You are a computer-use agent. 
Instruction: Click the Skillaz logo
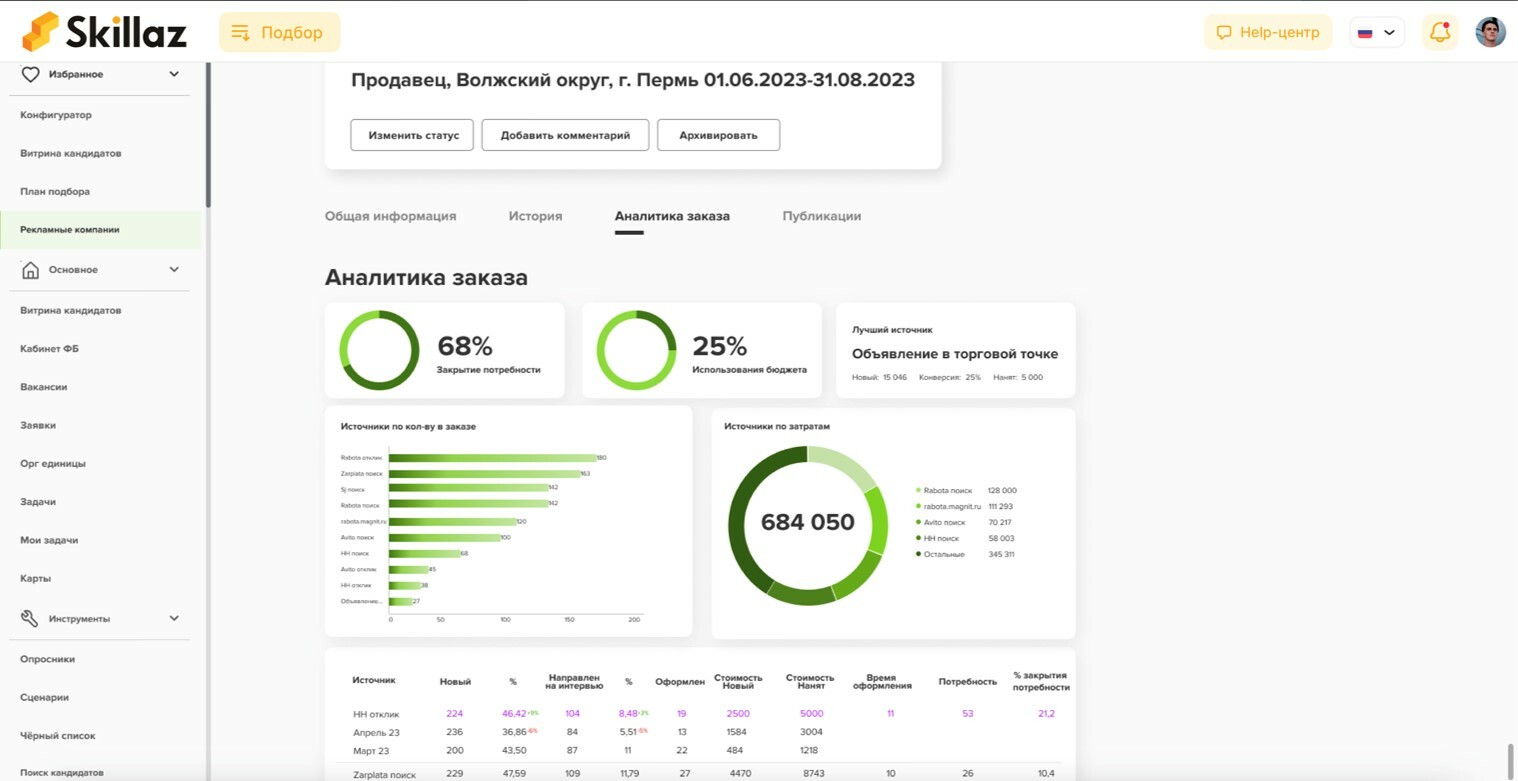[x=103, y=31]
